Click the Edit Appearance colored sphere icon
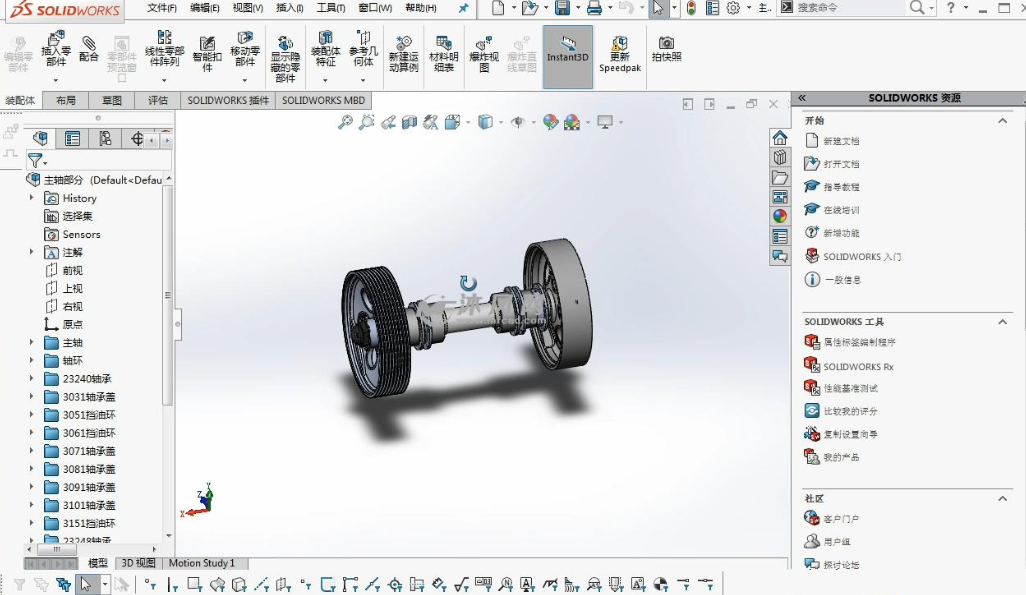The height and width of the screenshot is (595, 1026). click(x=550, y=122)
